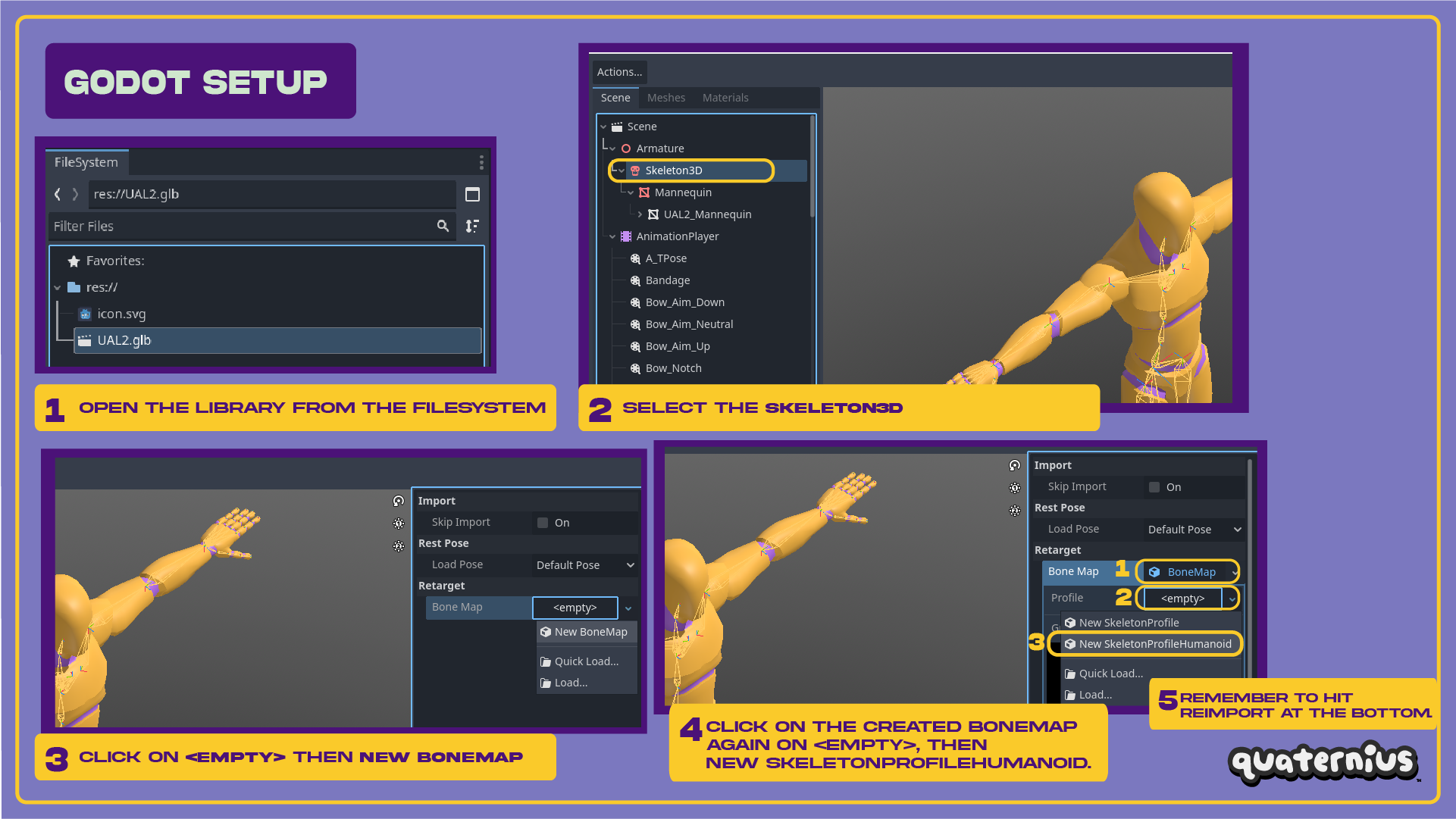
Task: Click the scene tree vertical scrollbar
Action: click(x=812, y=167)
